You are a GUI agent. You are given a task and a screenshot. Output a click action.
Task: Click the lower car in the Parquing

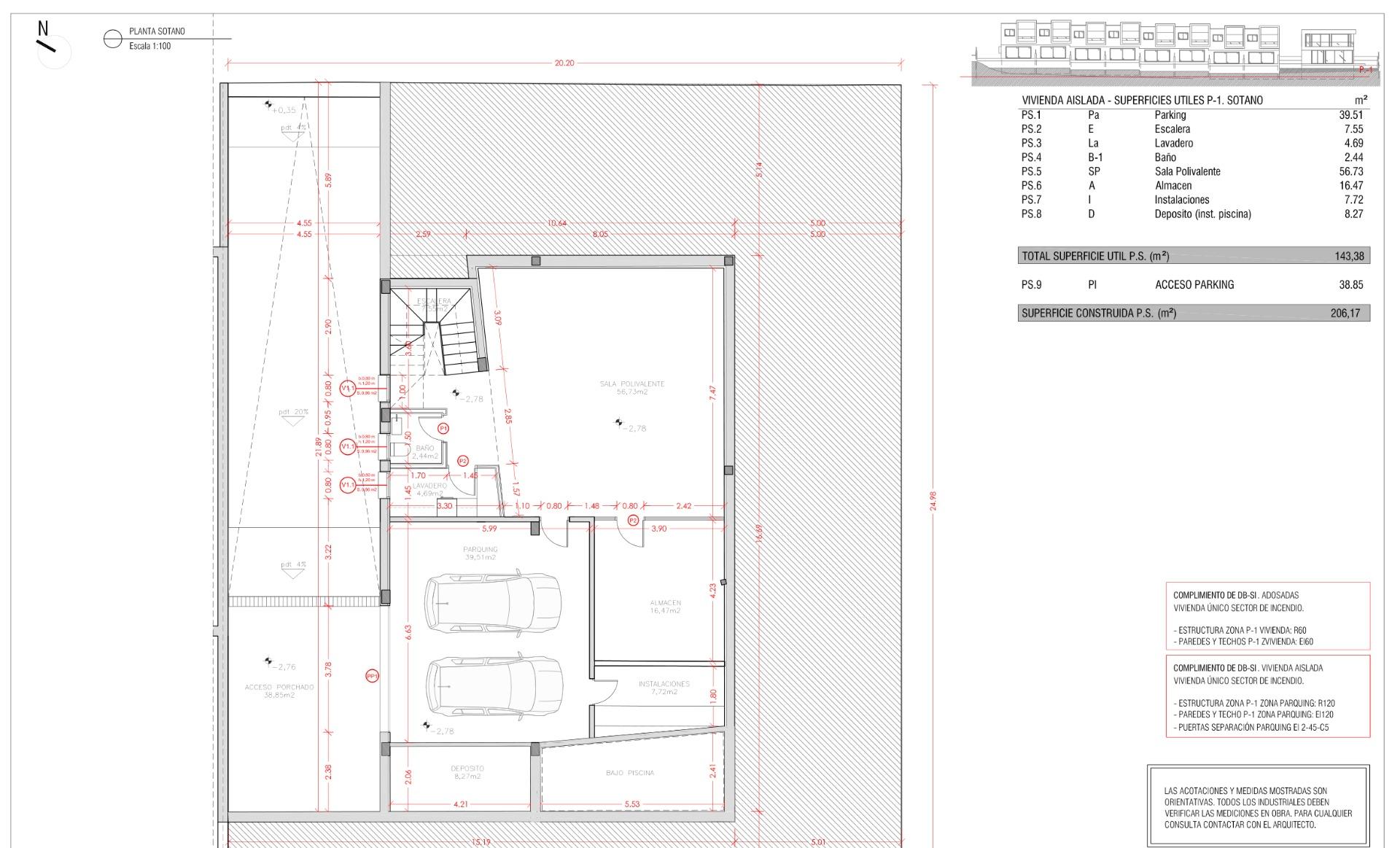point(494,686)
